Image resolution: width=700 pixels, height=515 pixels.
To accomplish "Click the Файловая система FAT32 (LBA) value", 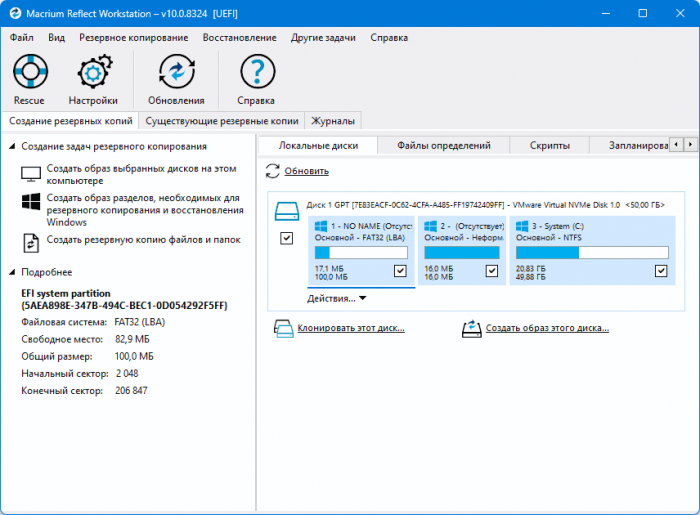I will pyautogui.click(x=140, y=322).
